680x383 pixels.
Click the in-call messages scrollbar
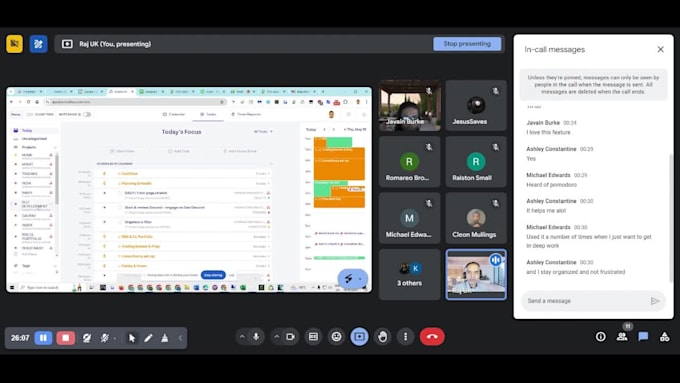click(x=670, y=217)
